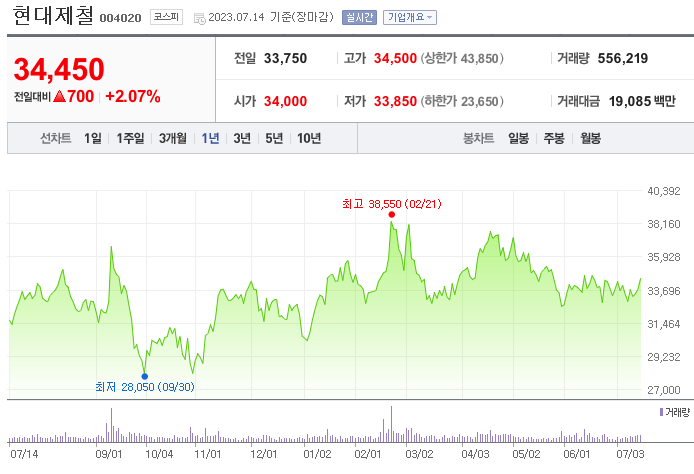Click the red 최고 peak marker dot
The height and width of the screenshot is (474, 694).
(392, 215)
